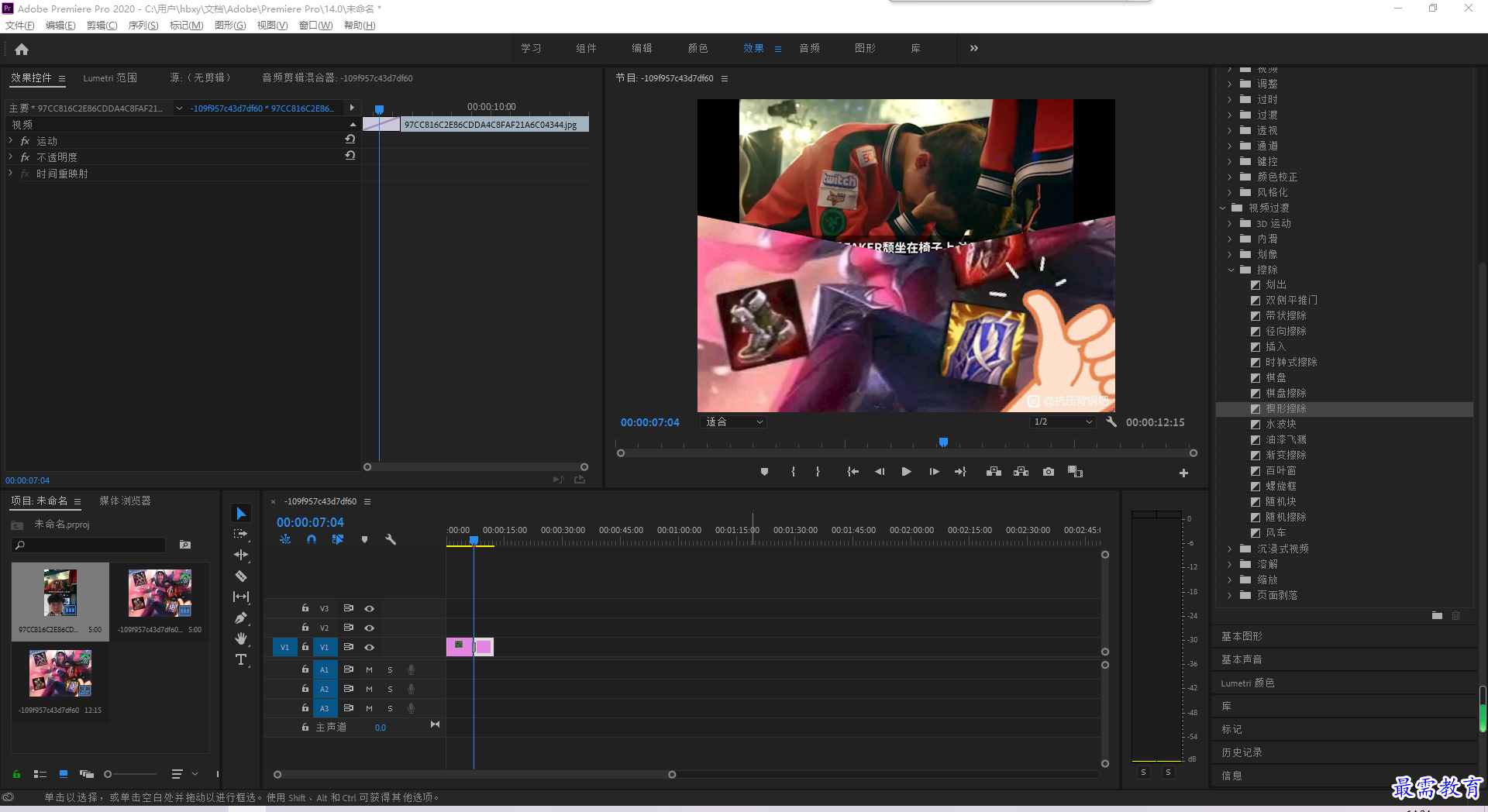
Task: Open the 基本图形 panel
Action: tap(1242, 636)
